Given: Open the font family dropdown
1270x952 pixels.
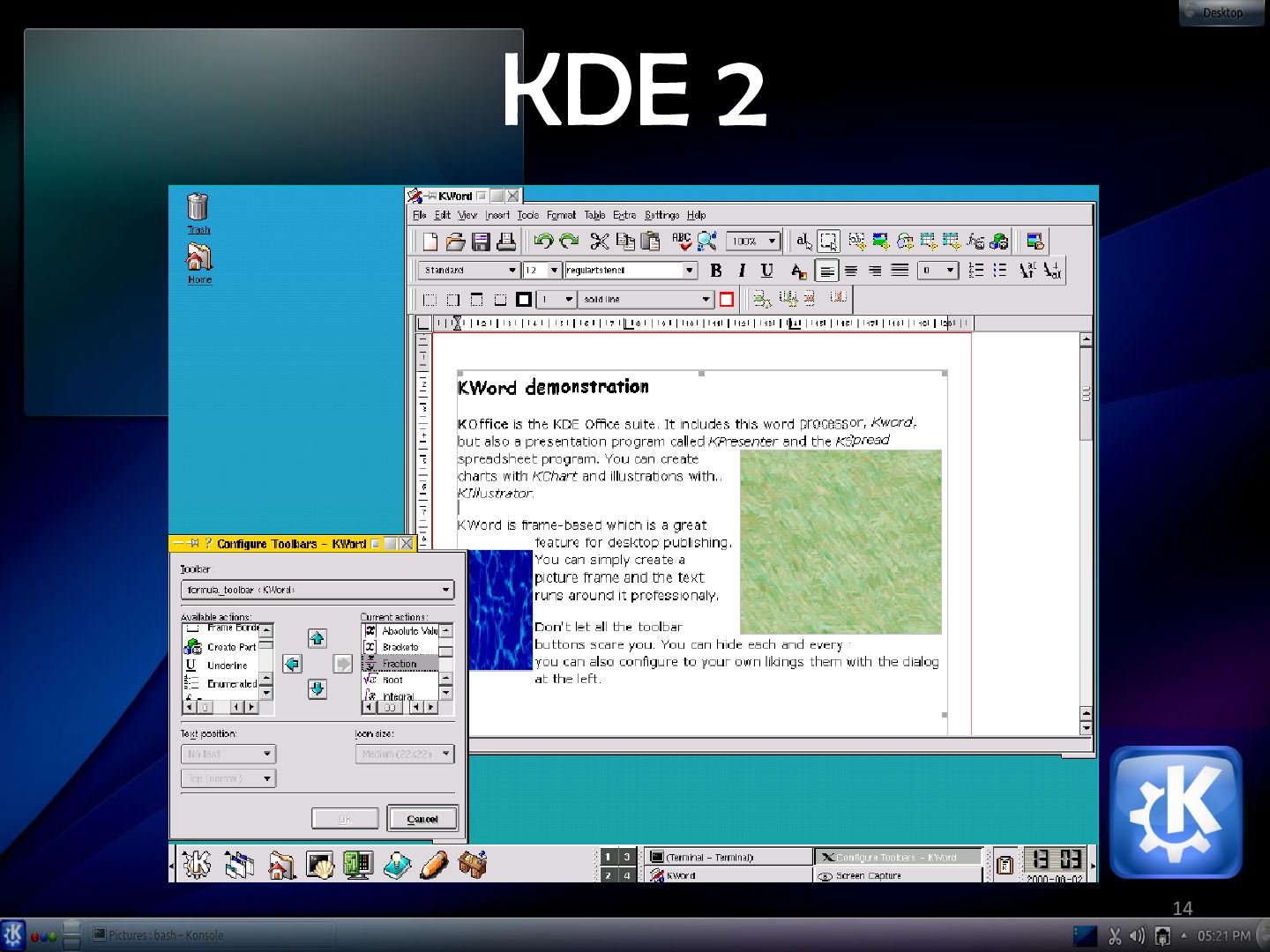Looking at the screenshot, I should coord(631,271).
